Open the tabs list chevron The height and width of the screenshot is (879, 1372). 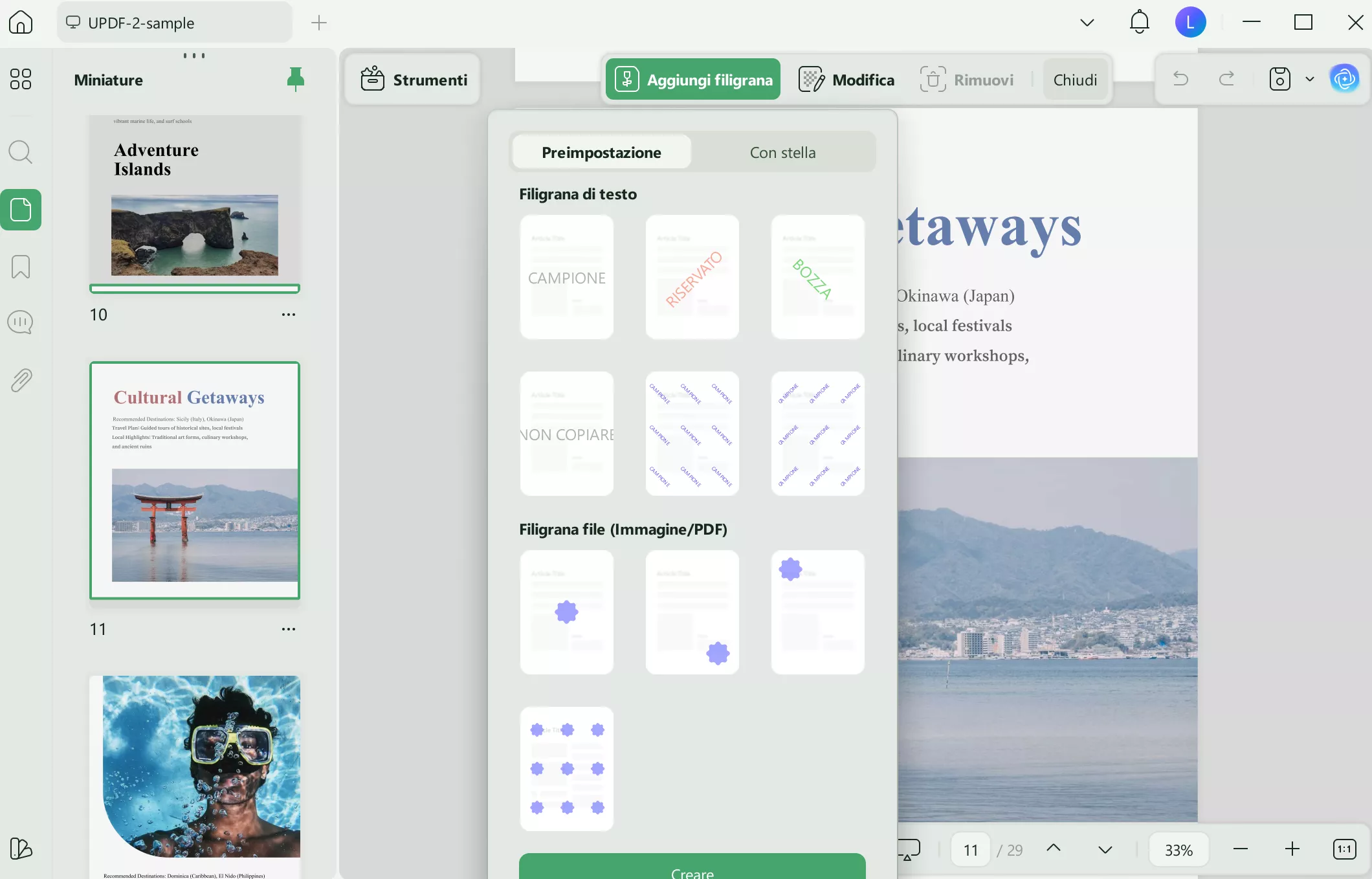(1087, 23)
